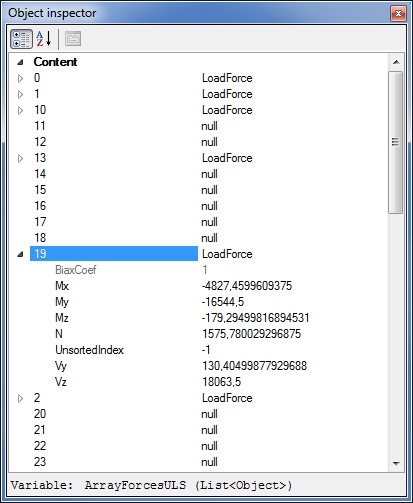Viewport: 413px width, 503px height.
Task: Expand item 1 LoadForce
Action: pyautogui.click(x=20, y=94)
